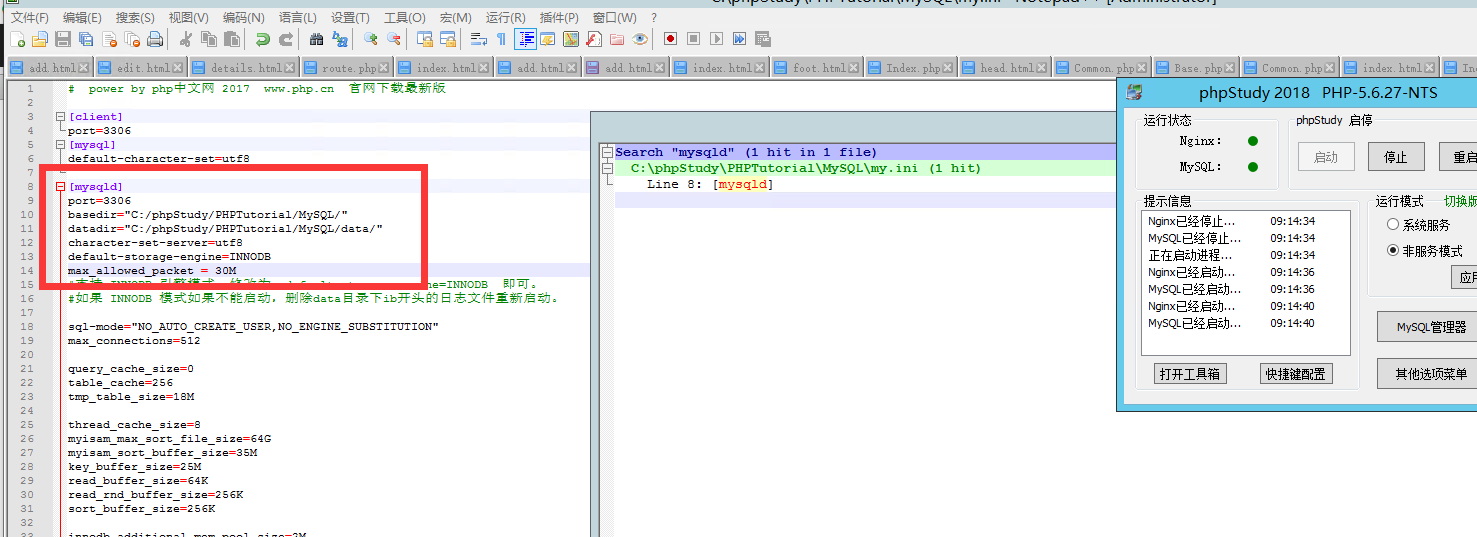Collapse the [mysqld] section fold marker

(60, 187)
